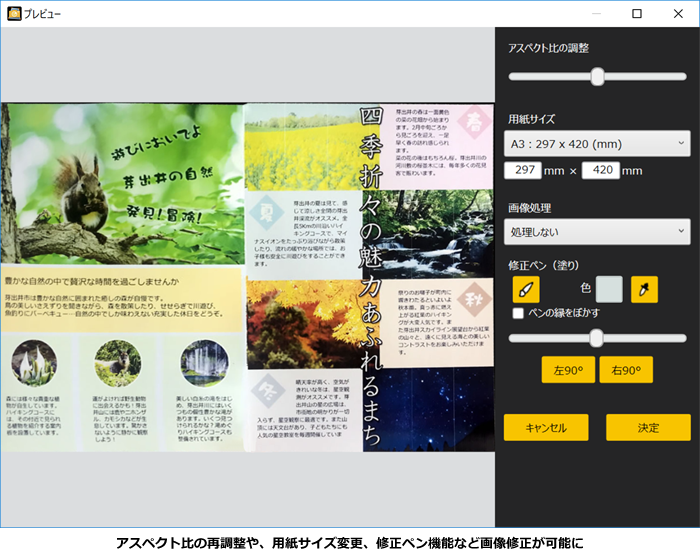
Task: Minimize the preview window
Action: [592, 14]
